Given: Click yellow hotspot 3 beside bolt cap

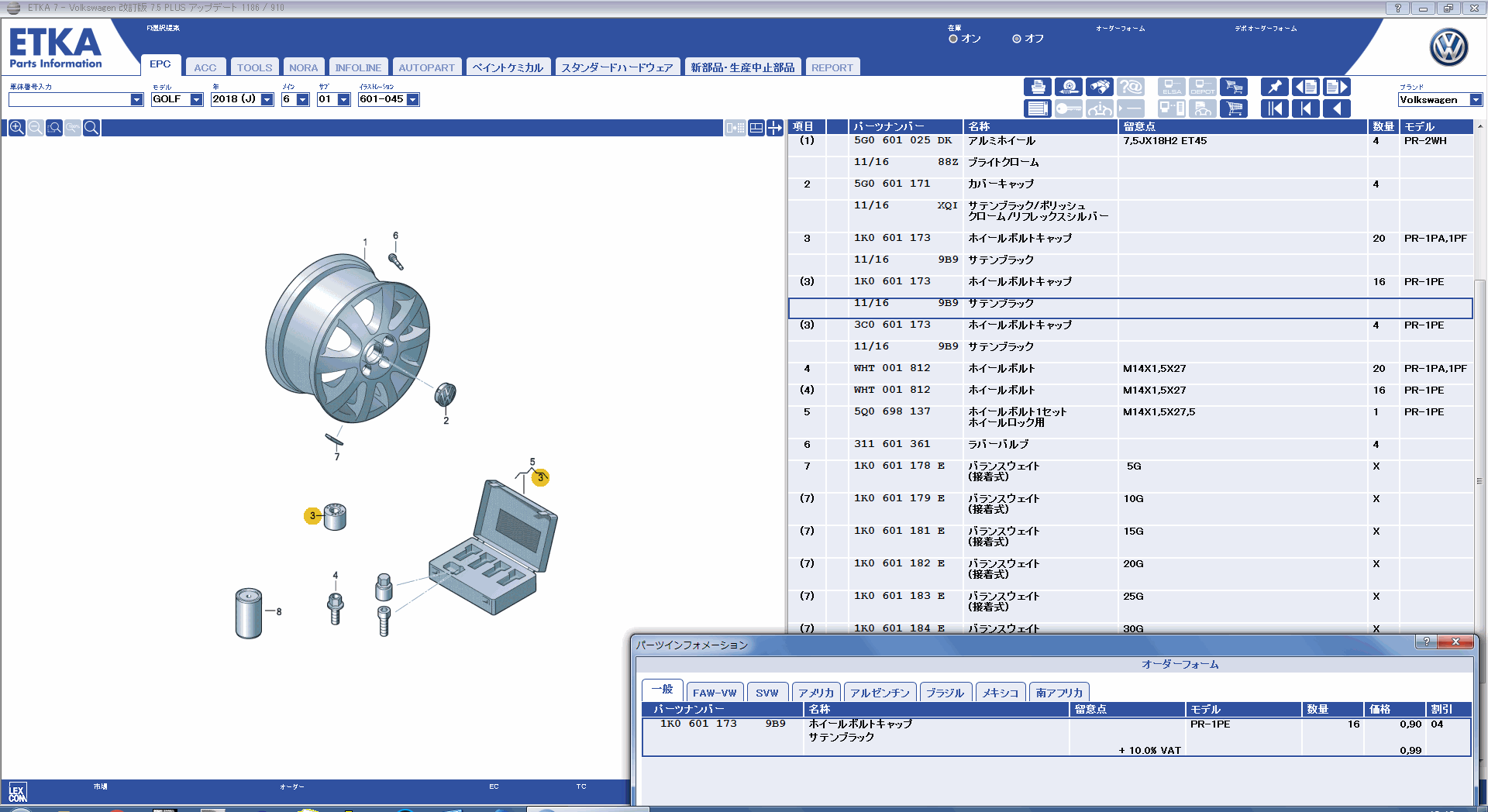Looking at the screenshot, I should (x=312, y=515).
